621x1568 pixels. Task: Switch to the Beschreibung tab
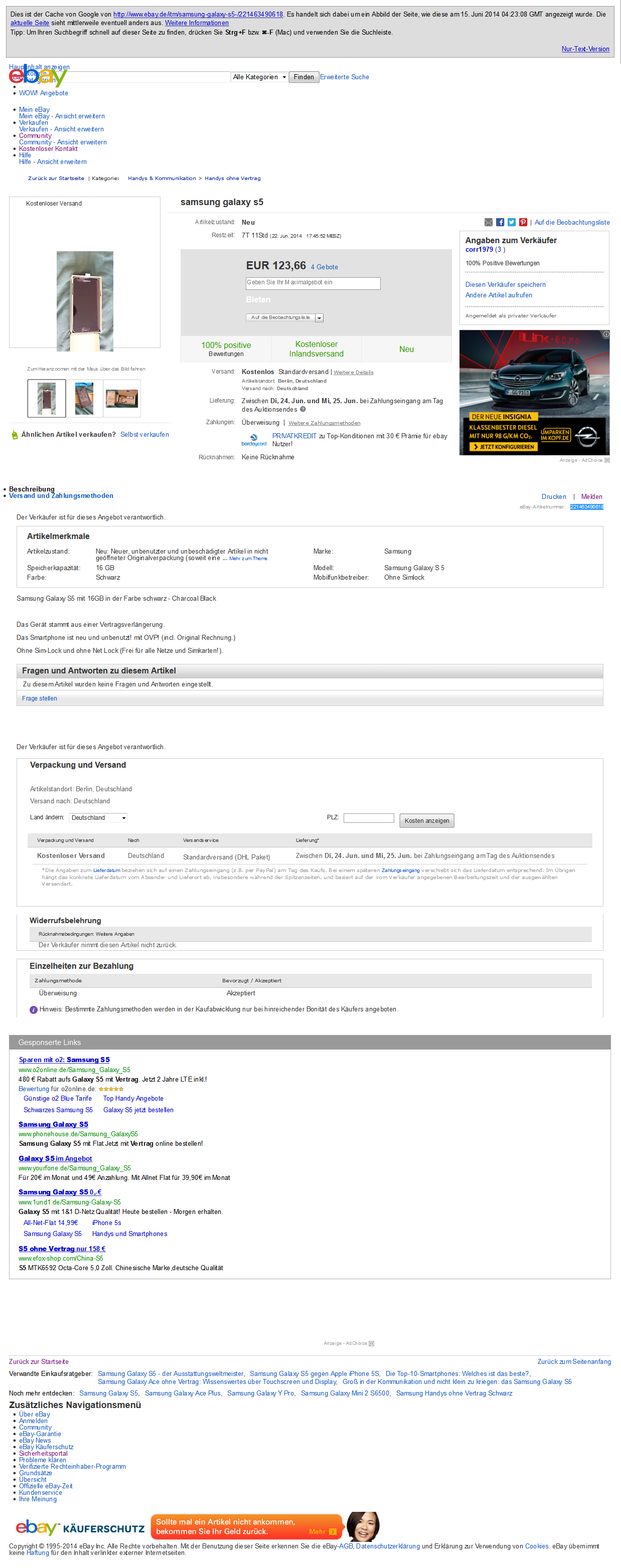point(32,489)
